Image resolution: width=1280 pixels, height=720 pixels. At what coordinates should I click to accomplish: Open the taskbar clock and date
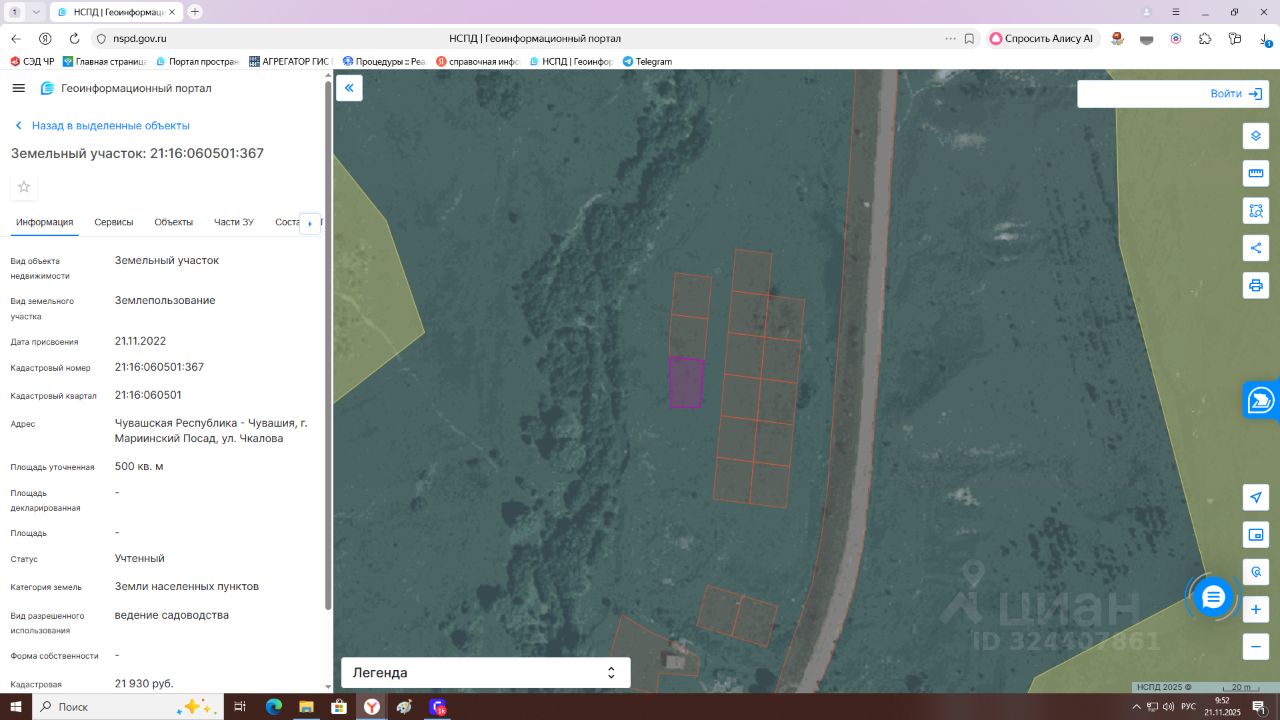pyautogui.click(x=1221, y=707)
